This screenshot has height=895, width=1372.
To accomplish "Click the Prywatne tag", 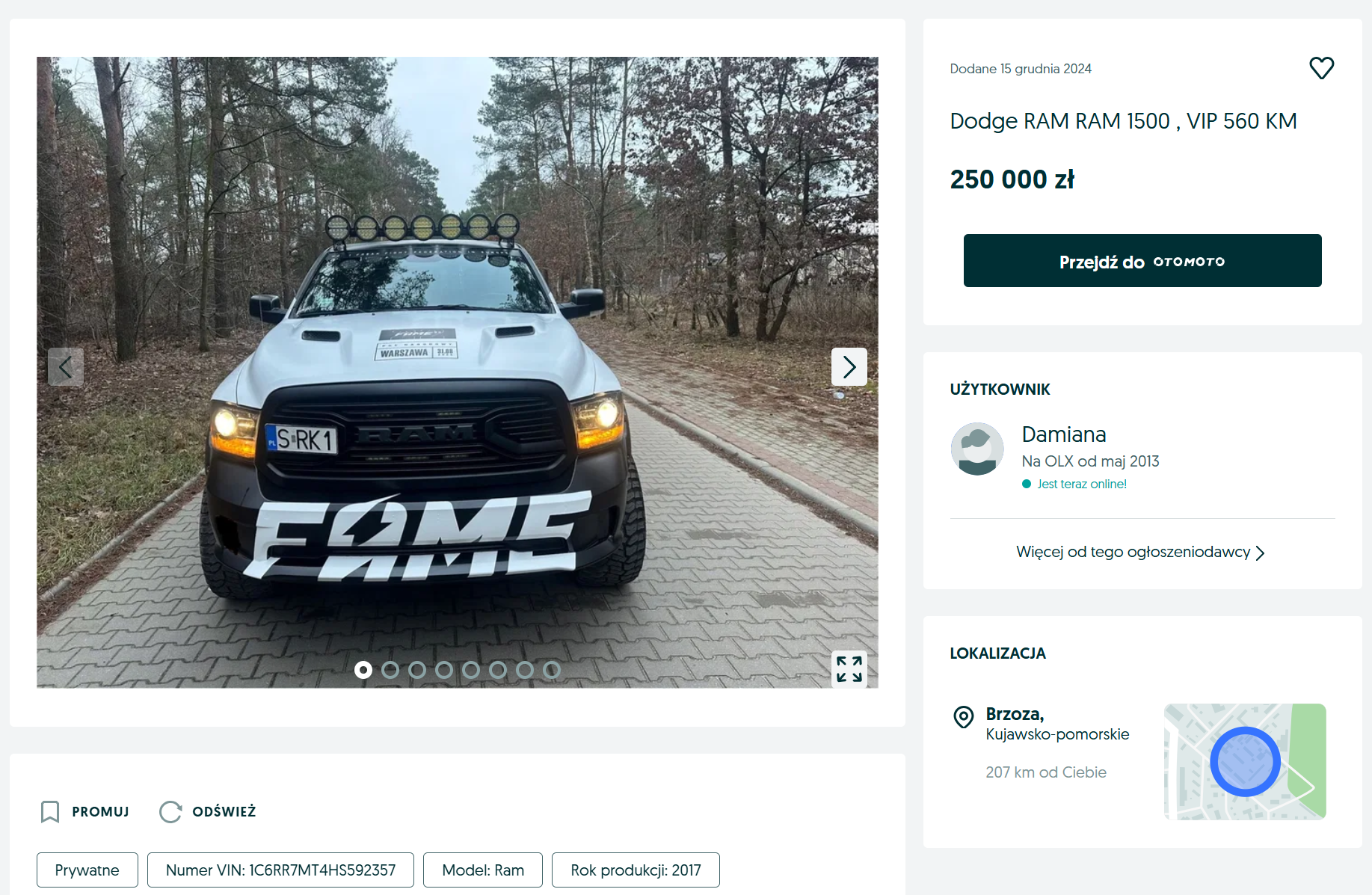I will point(87,870).
